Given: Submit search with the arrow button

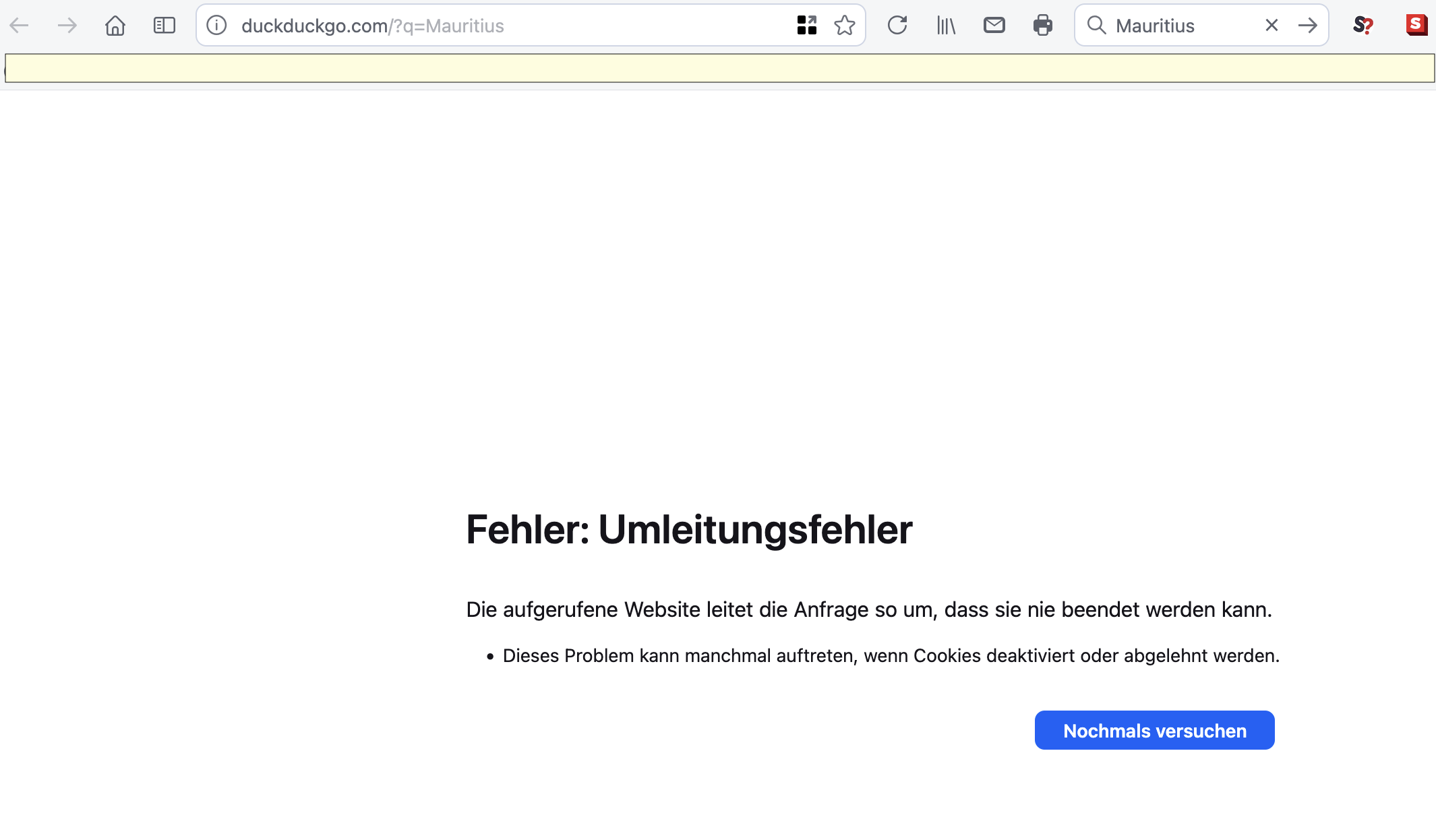Looking at the screenshot, I should pos(1308,26).
